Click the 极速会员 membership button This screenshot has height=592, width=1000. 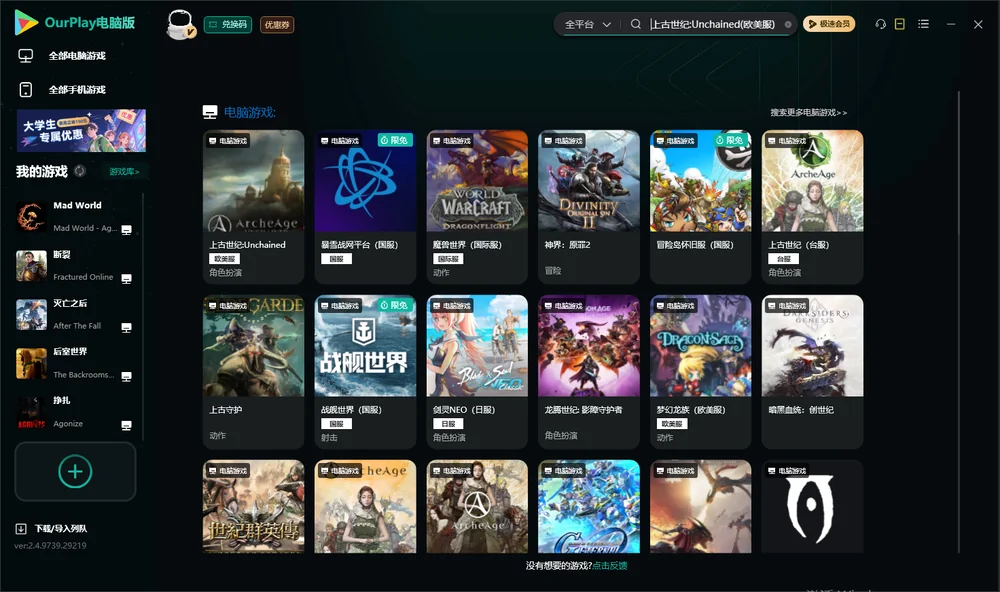click(x=829, y=24)
